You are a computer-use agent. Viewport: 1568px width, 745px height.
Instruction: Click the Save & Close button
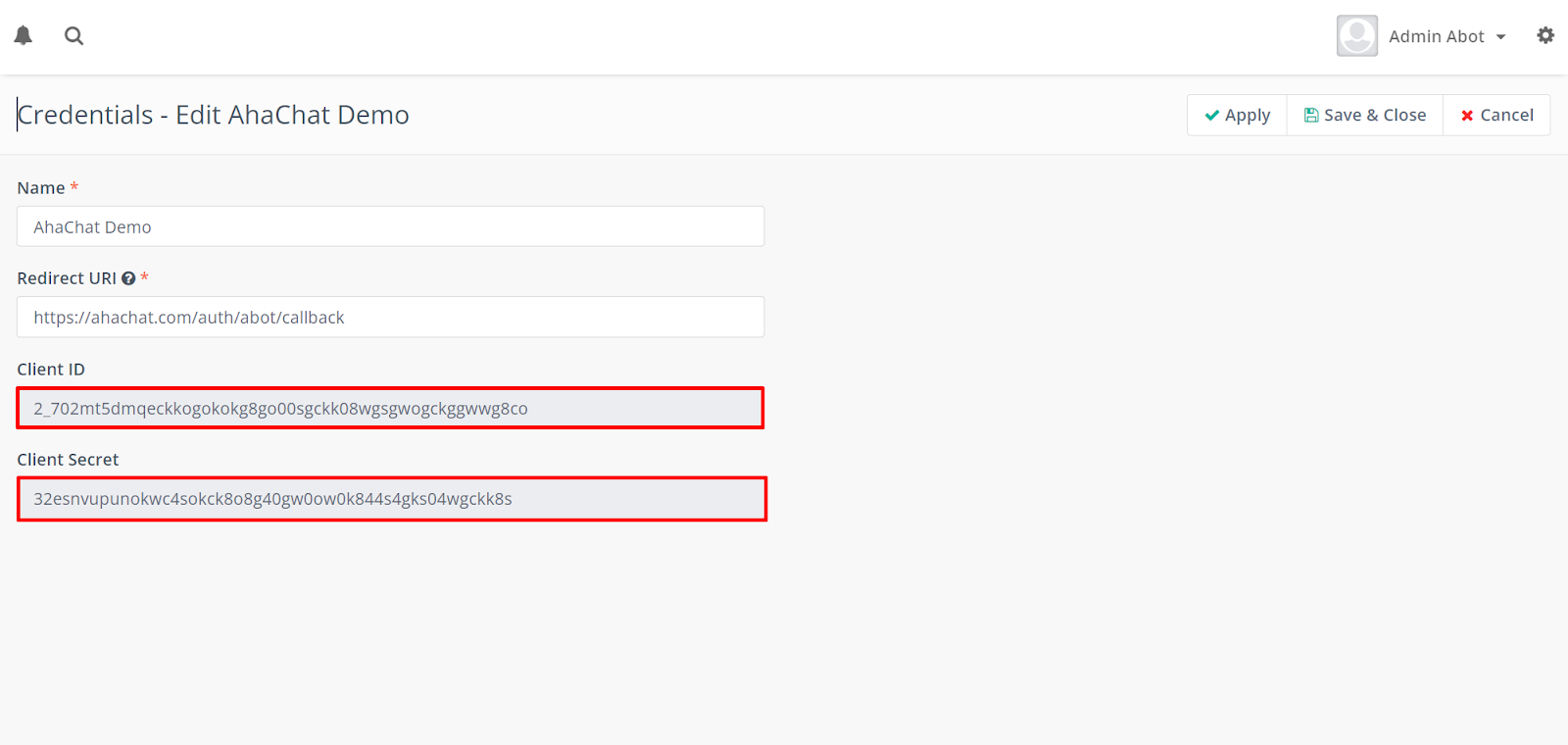tap(1364, 115)
